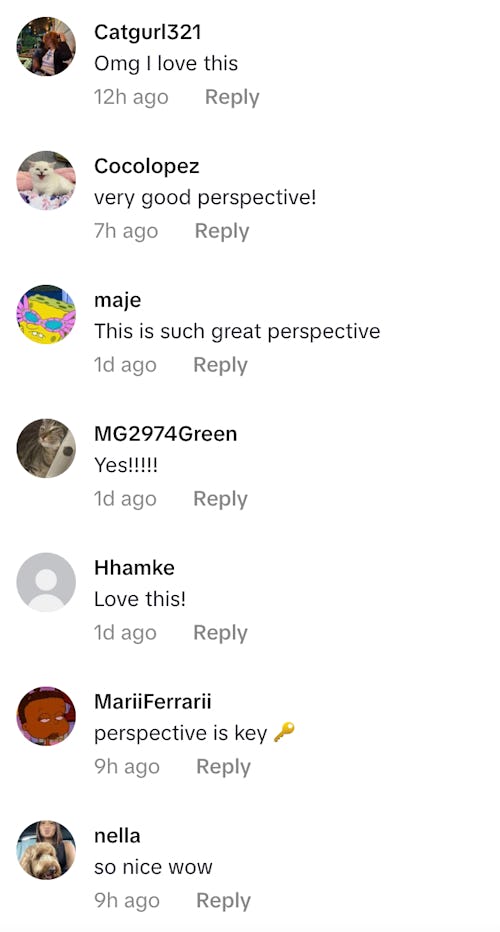Tap MariiFerrarii's cartoon avatar
500x932 pixels.
click(x=46, y=716)
